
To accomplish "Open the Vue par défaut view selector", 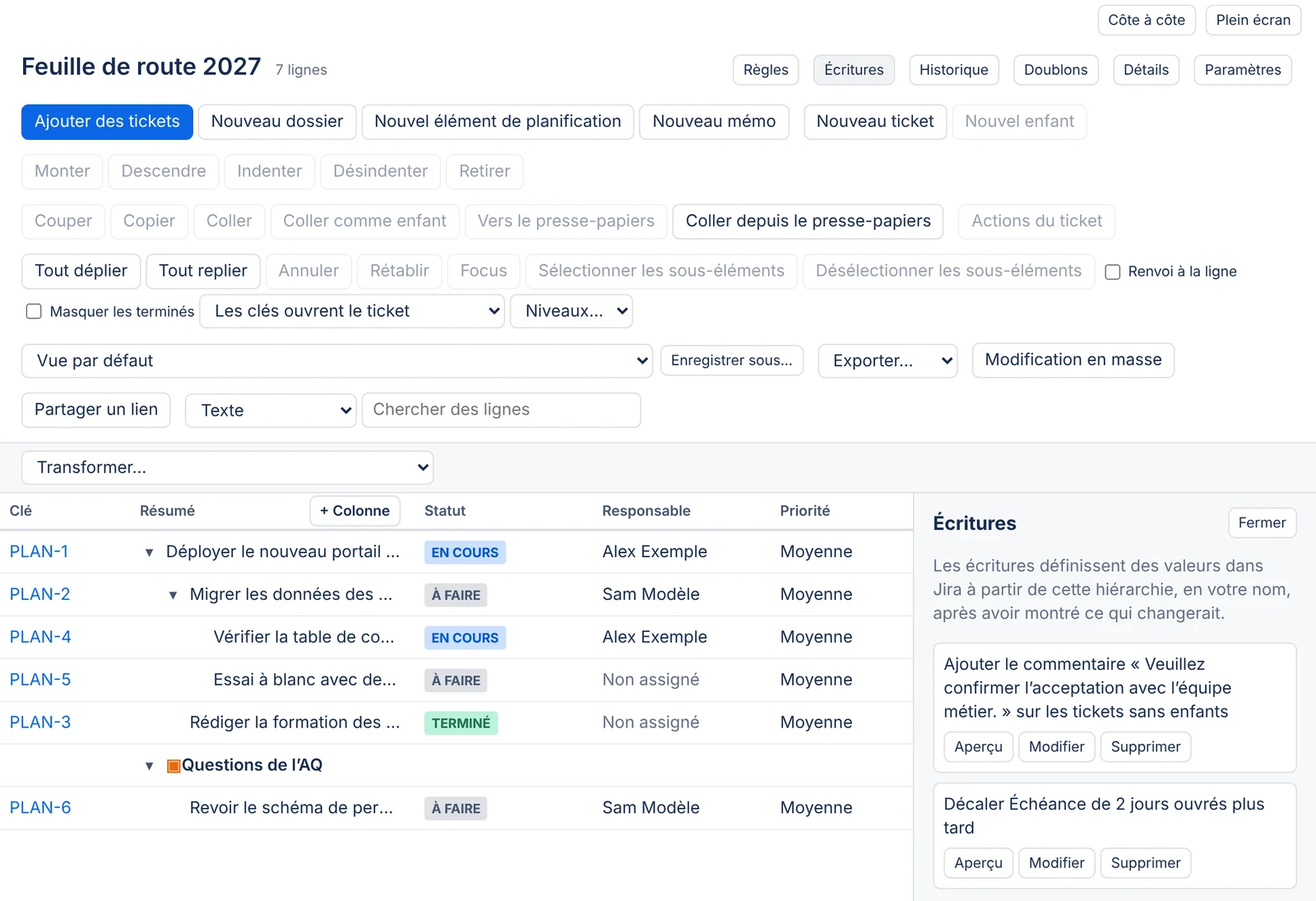I will 337,360.
